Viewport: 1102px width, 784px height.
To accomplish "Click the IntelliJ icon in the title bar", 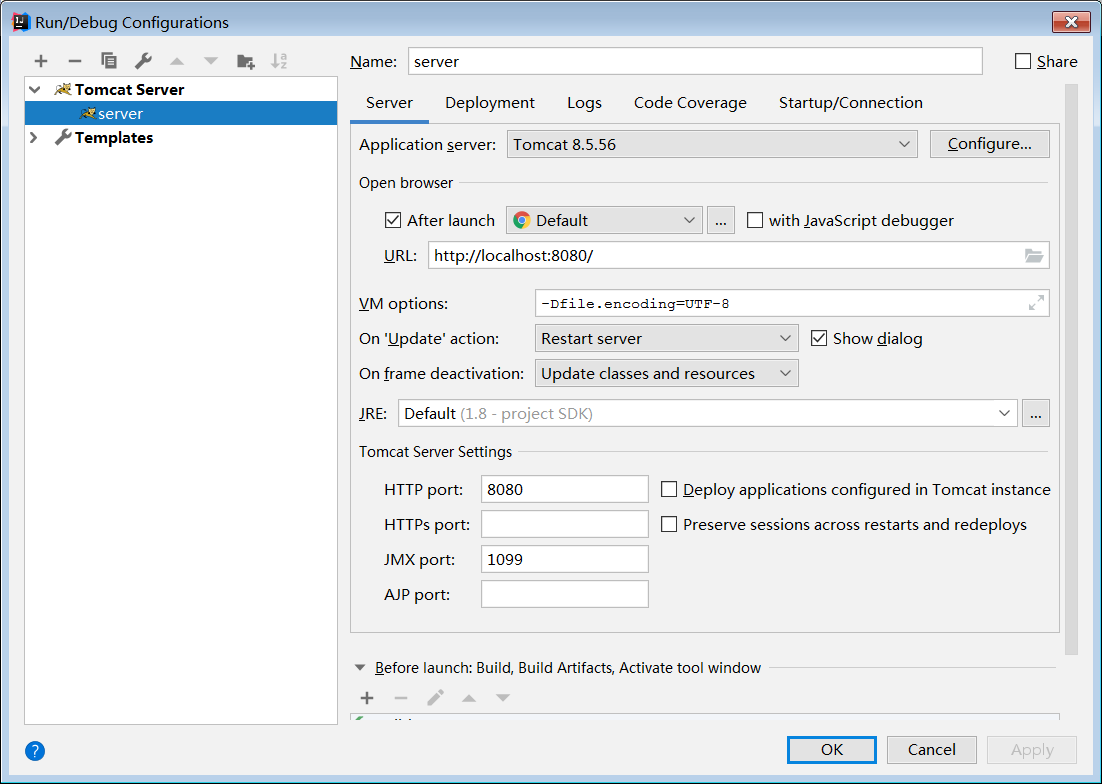I will point(22,22).
